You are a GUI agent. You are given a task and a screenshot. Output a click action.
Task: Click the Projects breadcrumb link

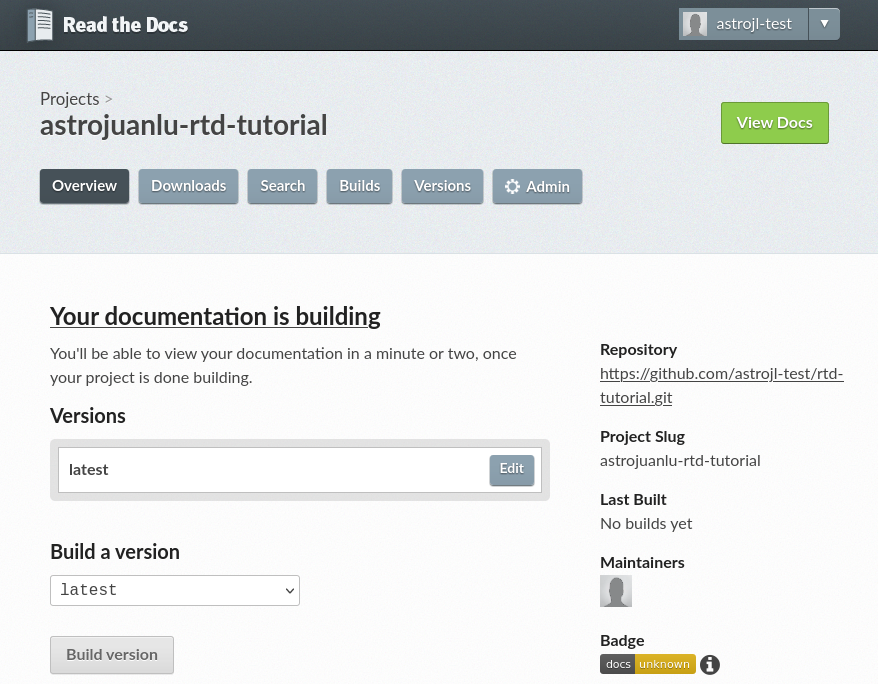[x=70, y=99]
